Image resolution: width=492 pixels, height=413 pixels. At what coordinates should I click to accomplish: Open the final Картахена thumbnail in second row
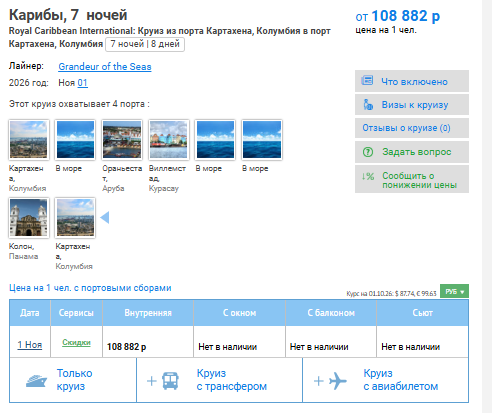click(75, 218)
